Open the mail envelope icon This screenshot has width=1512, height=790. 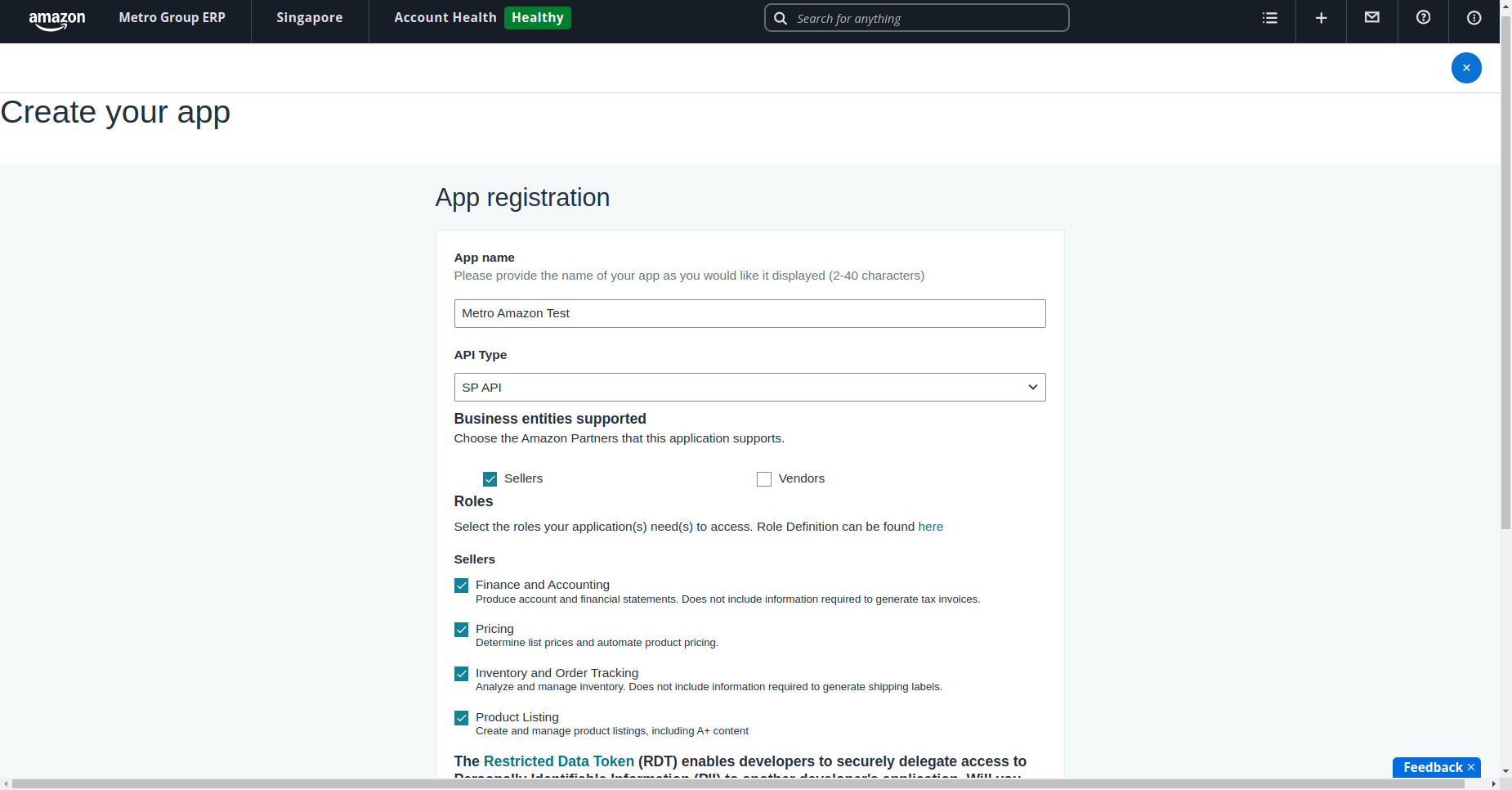tap(1371, 18)
